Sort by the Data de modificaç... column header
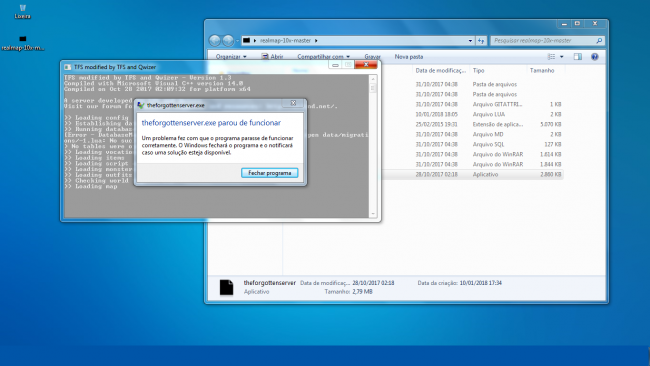 coord(441,70)
